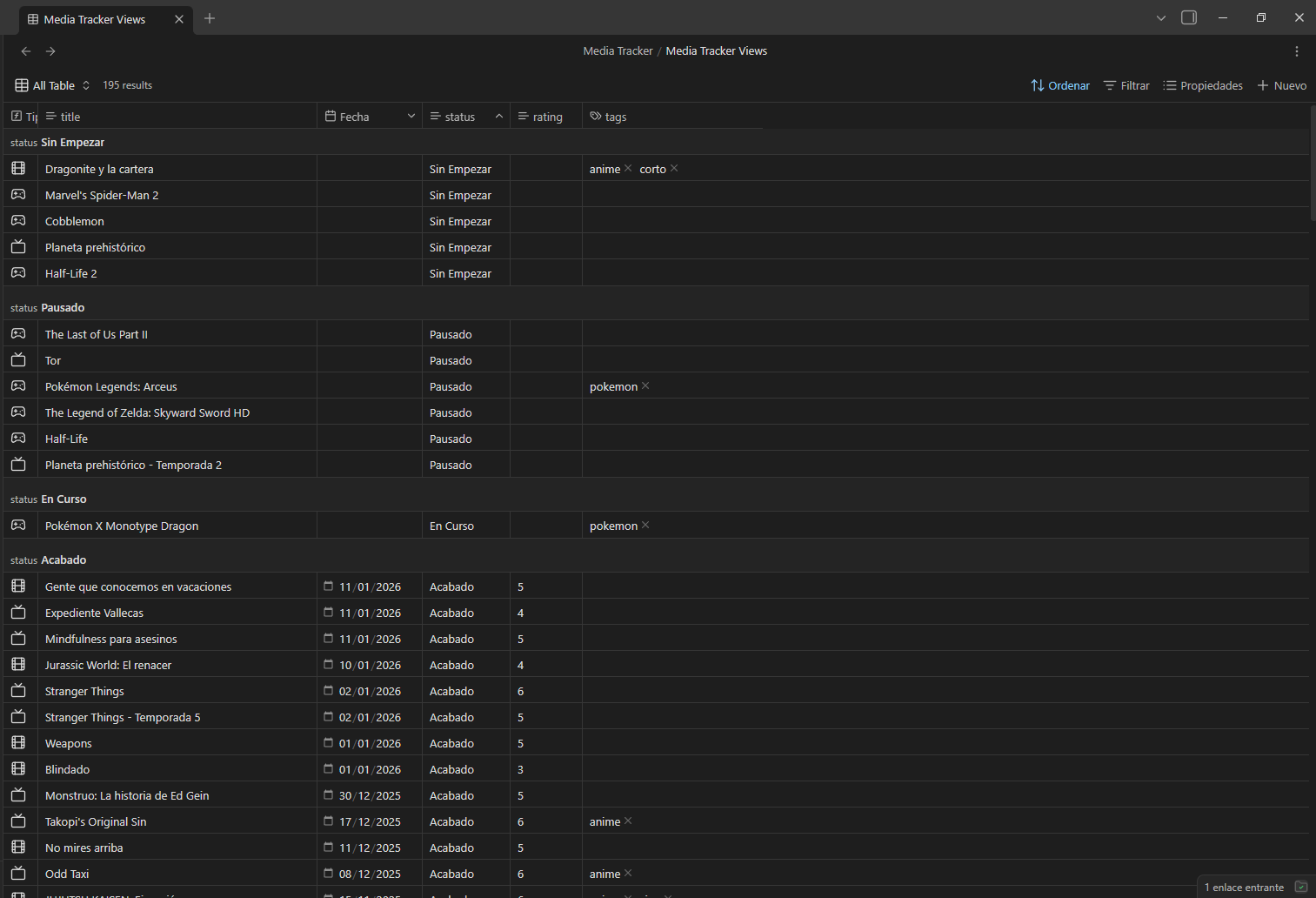
Task: Switch to the "Media Tracker Views" tab
Action: 96,18
